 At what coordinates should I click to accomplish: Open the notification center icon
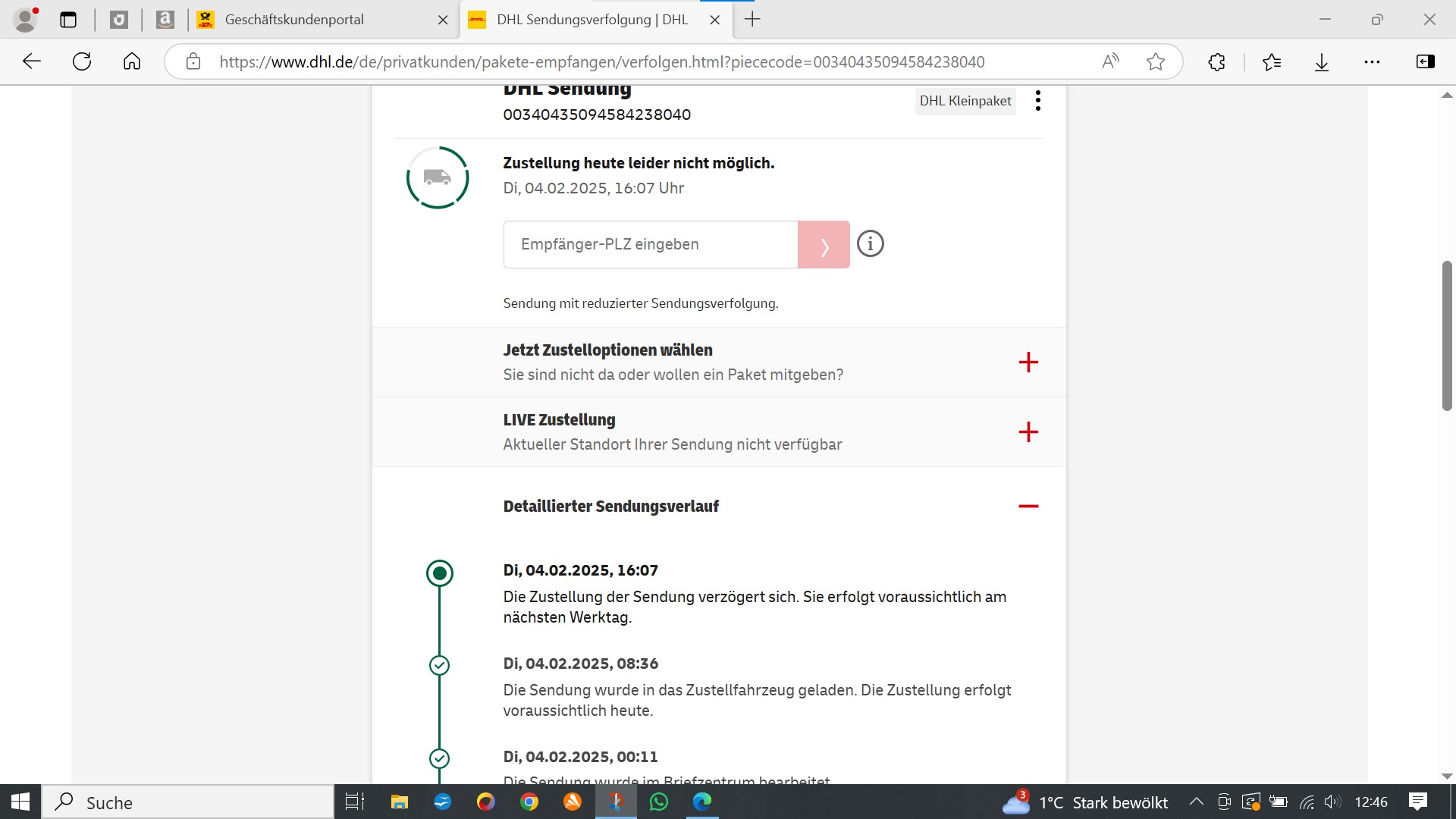[x=1418, y=802]
